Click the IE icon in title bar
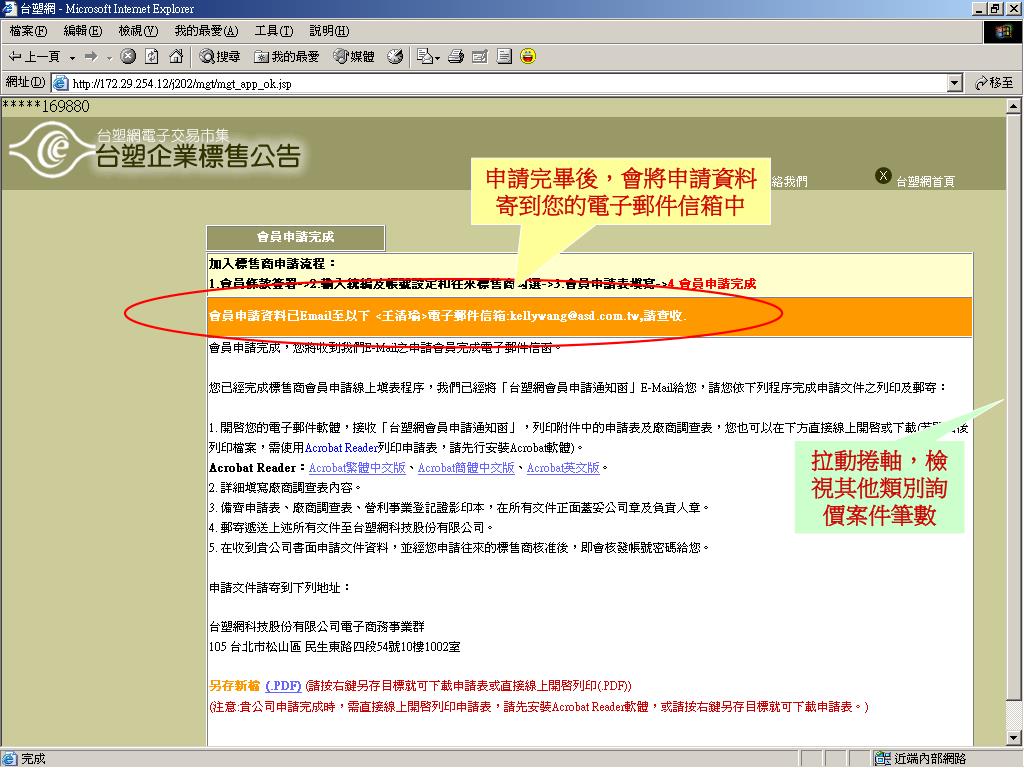Image resolution: width=1024 pixels, height=768 pixels. (x=9, y=8)
